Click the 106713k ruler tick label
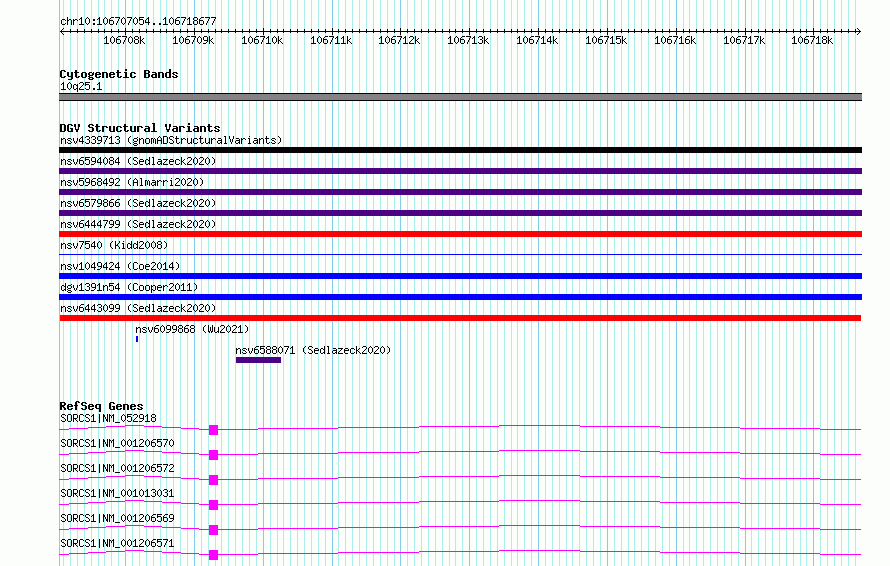Screen dimensions: 890x566 [468, 40]
